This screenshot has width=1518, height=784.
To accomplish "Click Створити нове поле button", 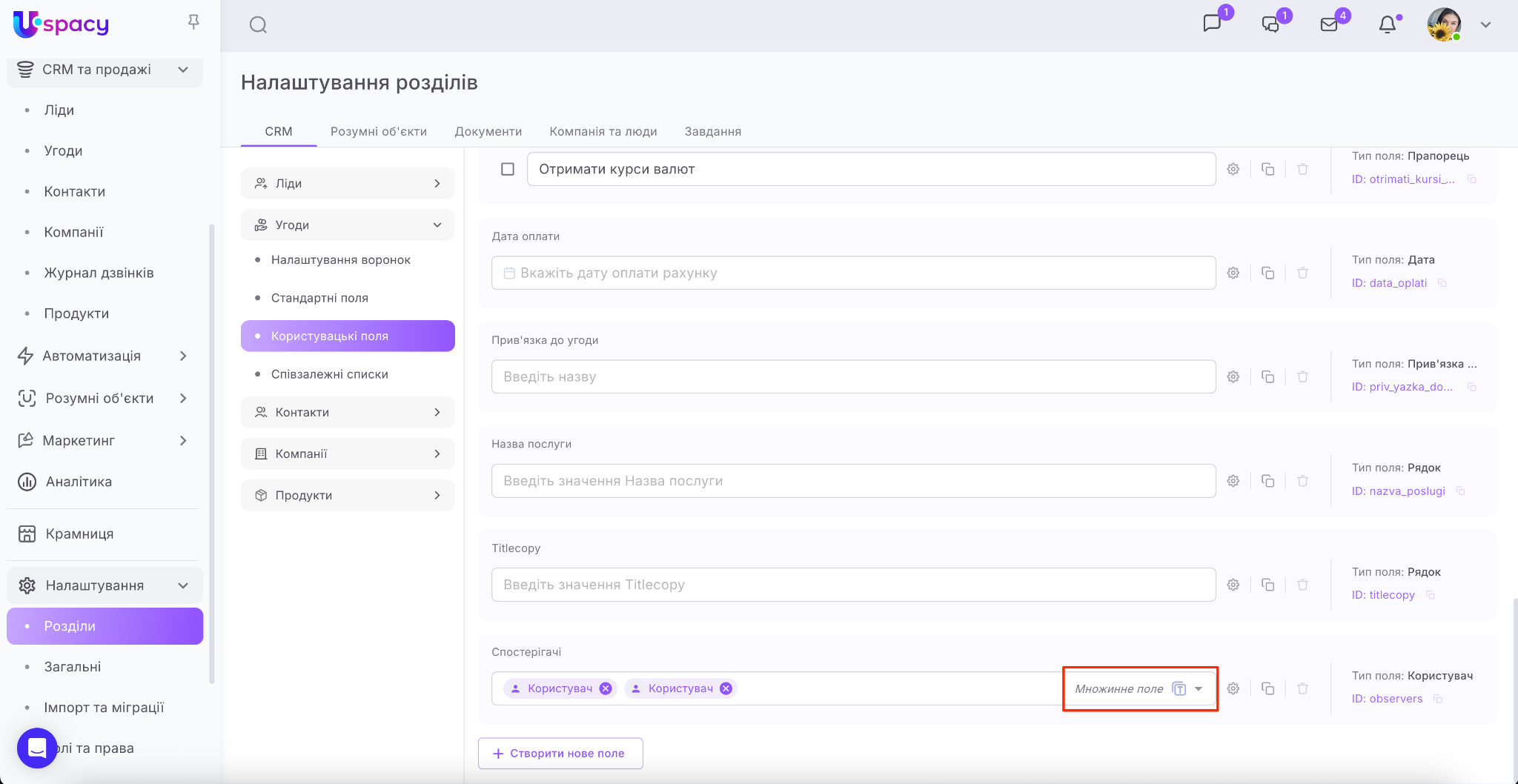I will (x=560, y=753).
